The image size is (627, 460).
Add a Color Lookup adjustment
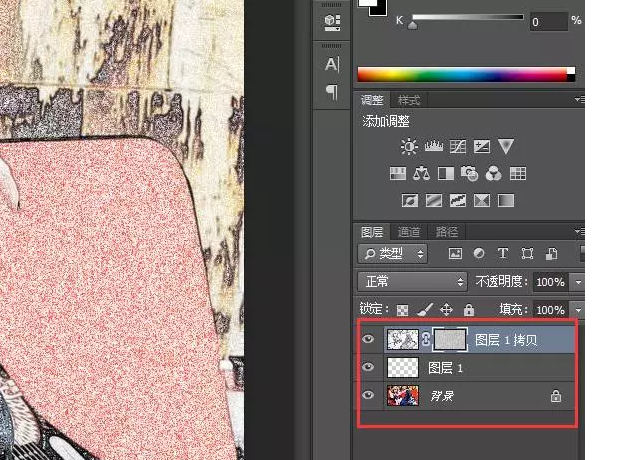(517, 174)
